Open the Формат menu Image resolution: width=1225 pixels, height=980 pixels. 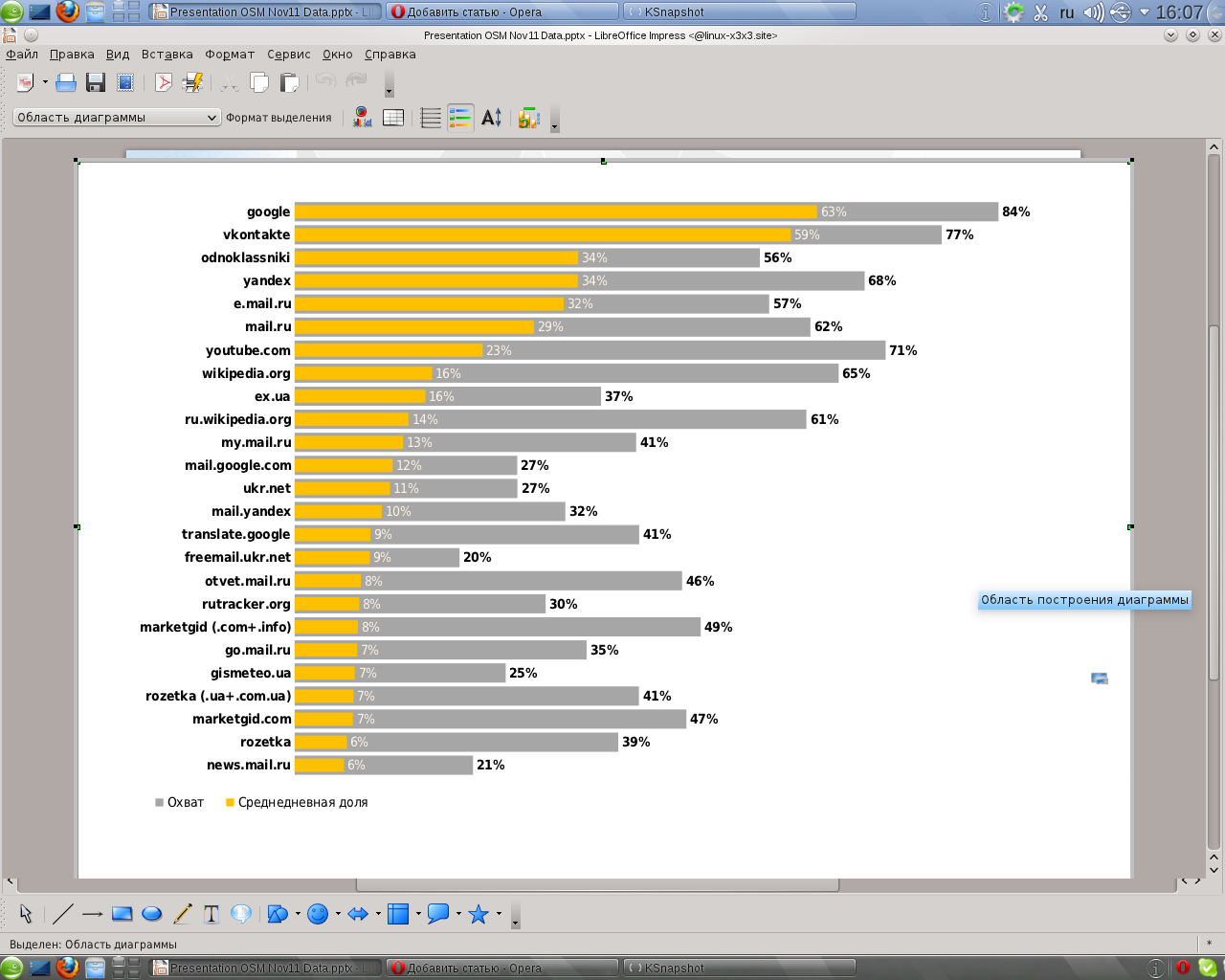[230, 55]
